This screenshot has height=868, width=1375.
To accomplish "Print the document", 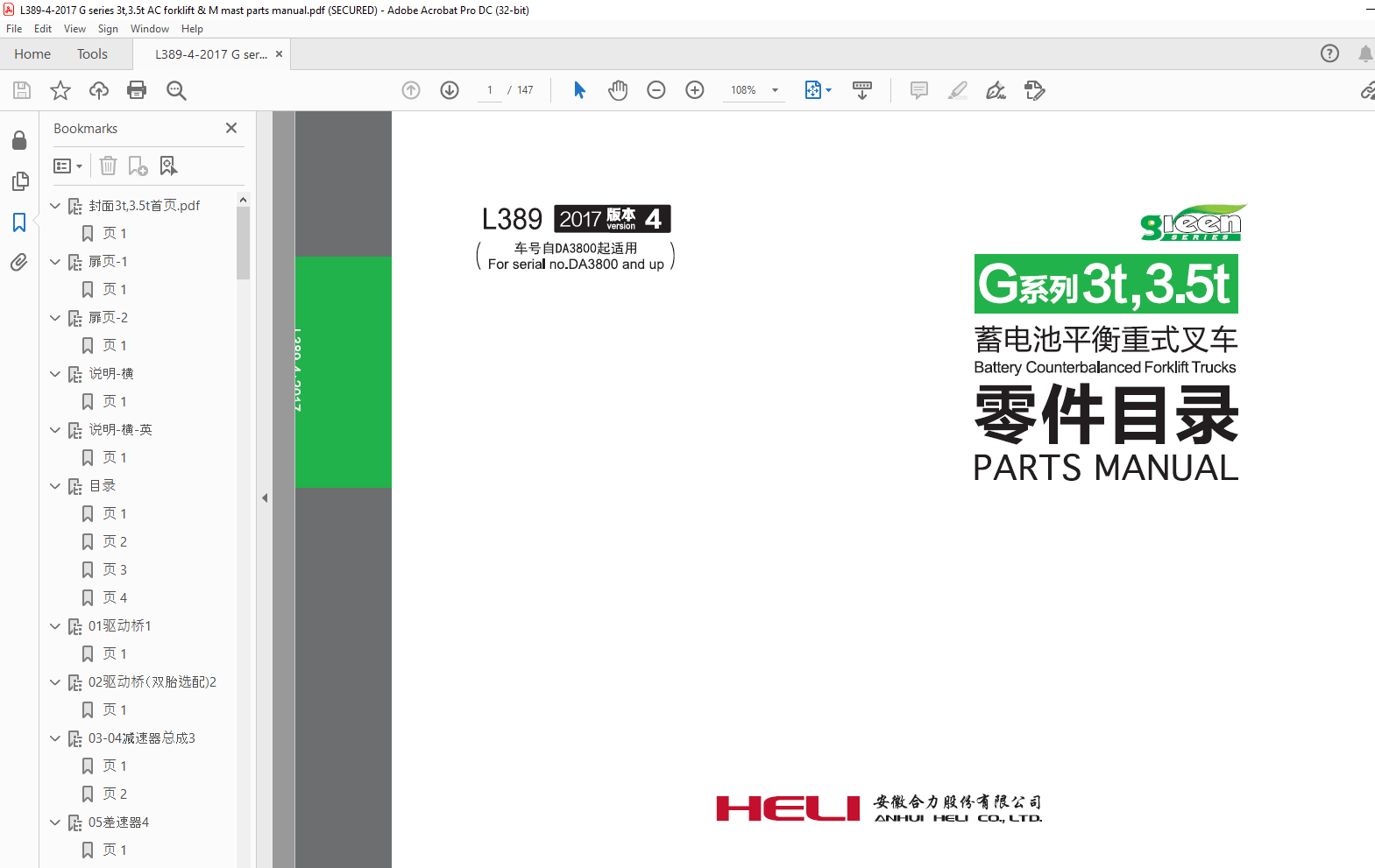I will pos(137,90).
